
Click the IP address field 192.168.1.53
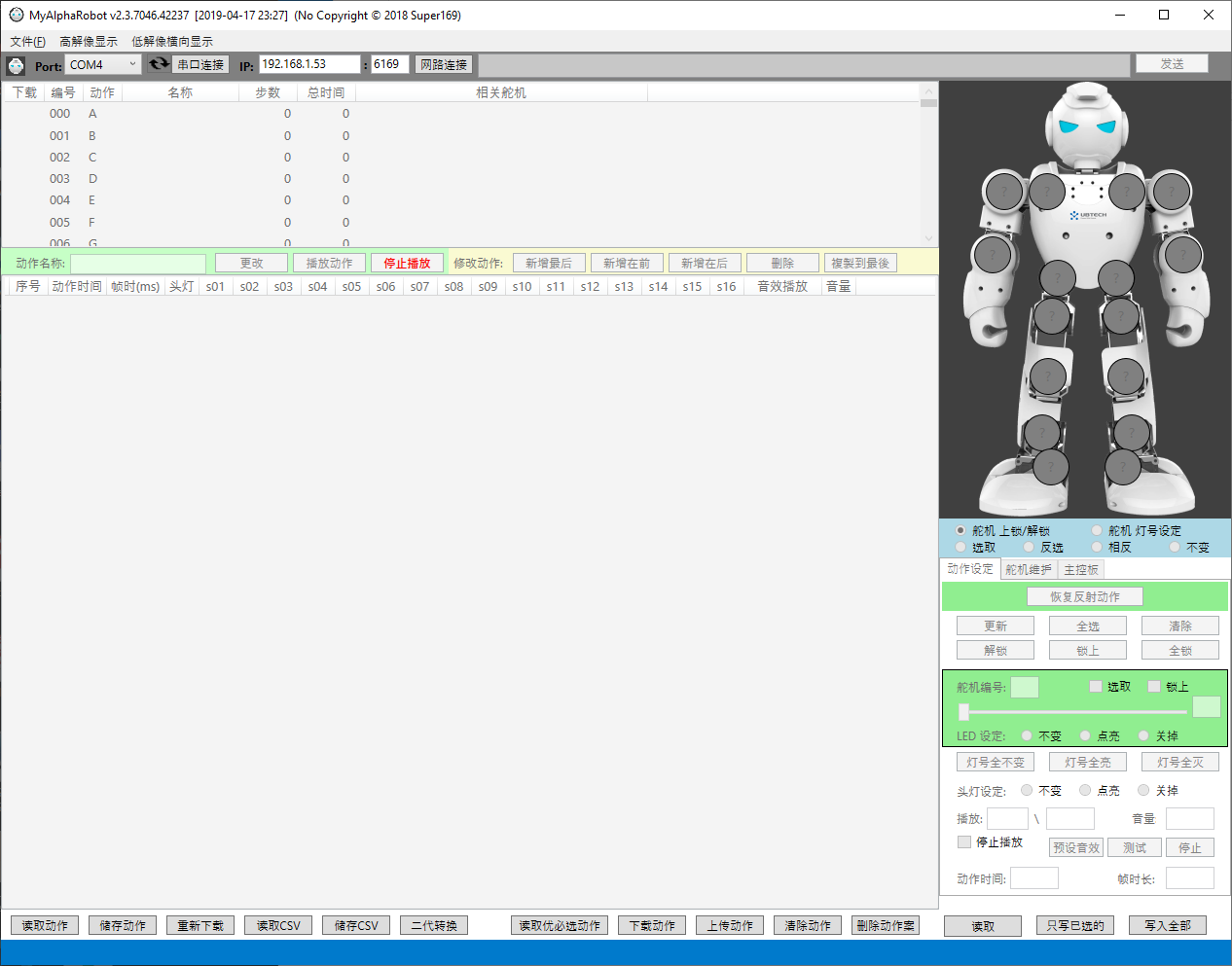pos(309,64)
